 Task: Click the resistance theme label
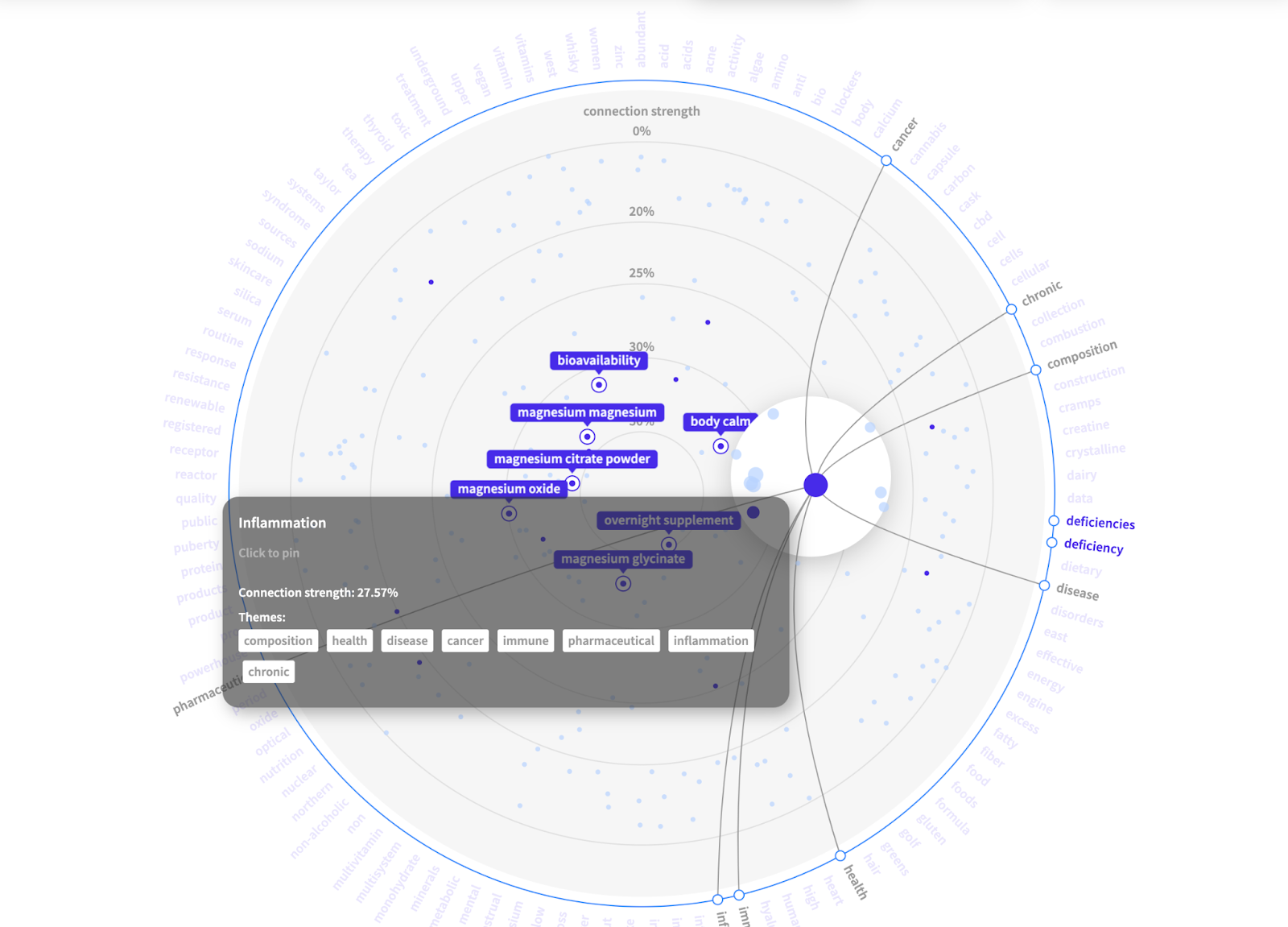pyautogui.click(x=201, y=379)
